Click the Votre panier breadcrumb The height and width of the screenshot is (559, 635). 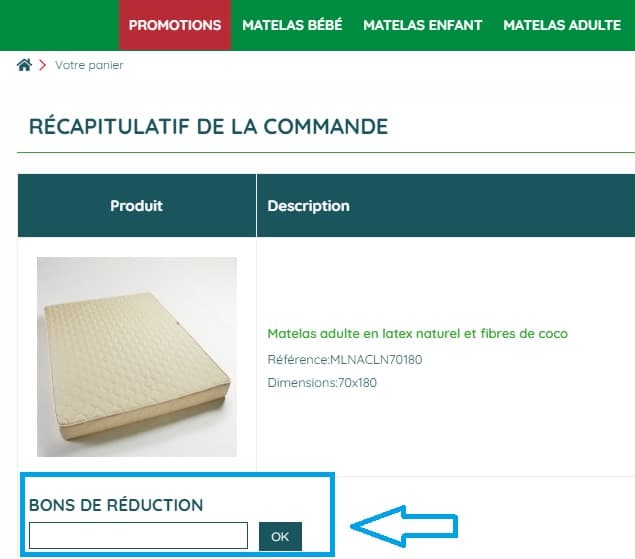[89, 65]
